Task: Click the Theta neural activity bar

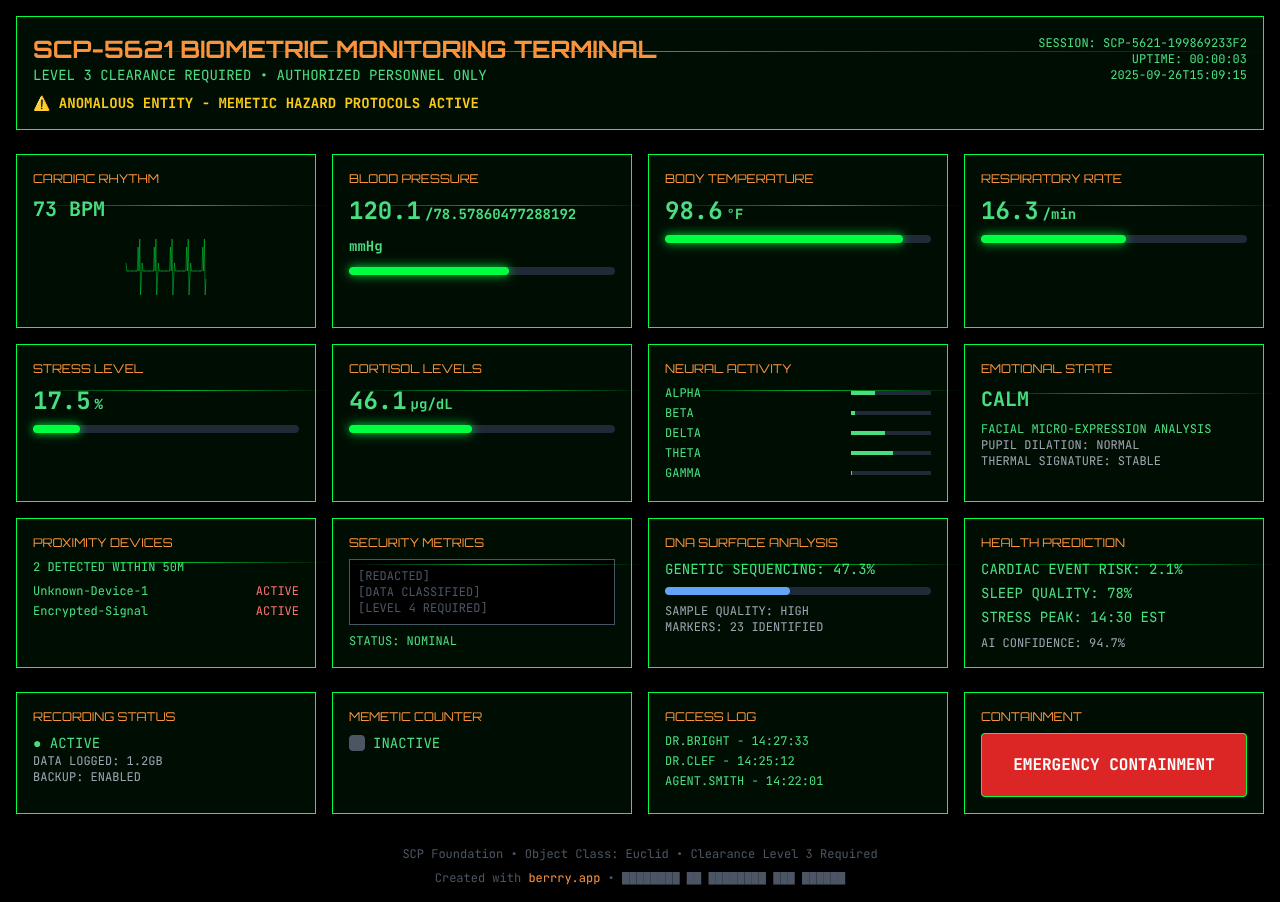Action: pyautogui.click(x=890, y=453)
